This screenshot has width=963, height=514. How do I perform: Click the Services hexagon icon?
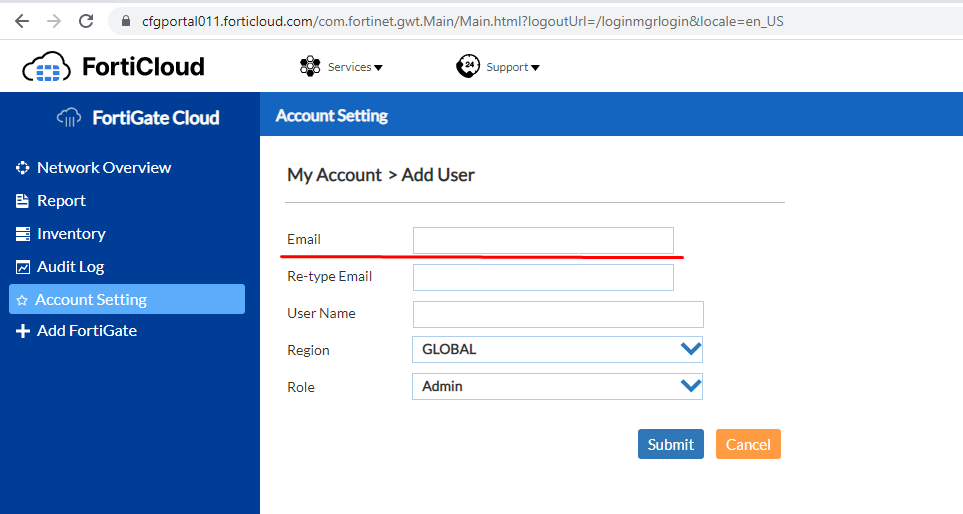310,66
